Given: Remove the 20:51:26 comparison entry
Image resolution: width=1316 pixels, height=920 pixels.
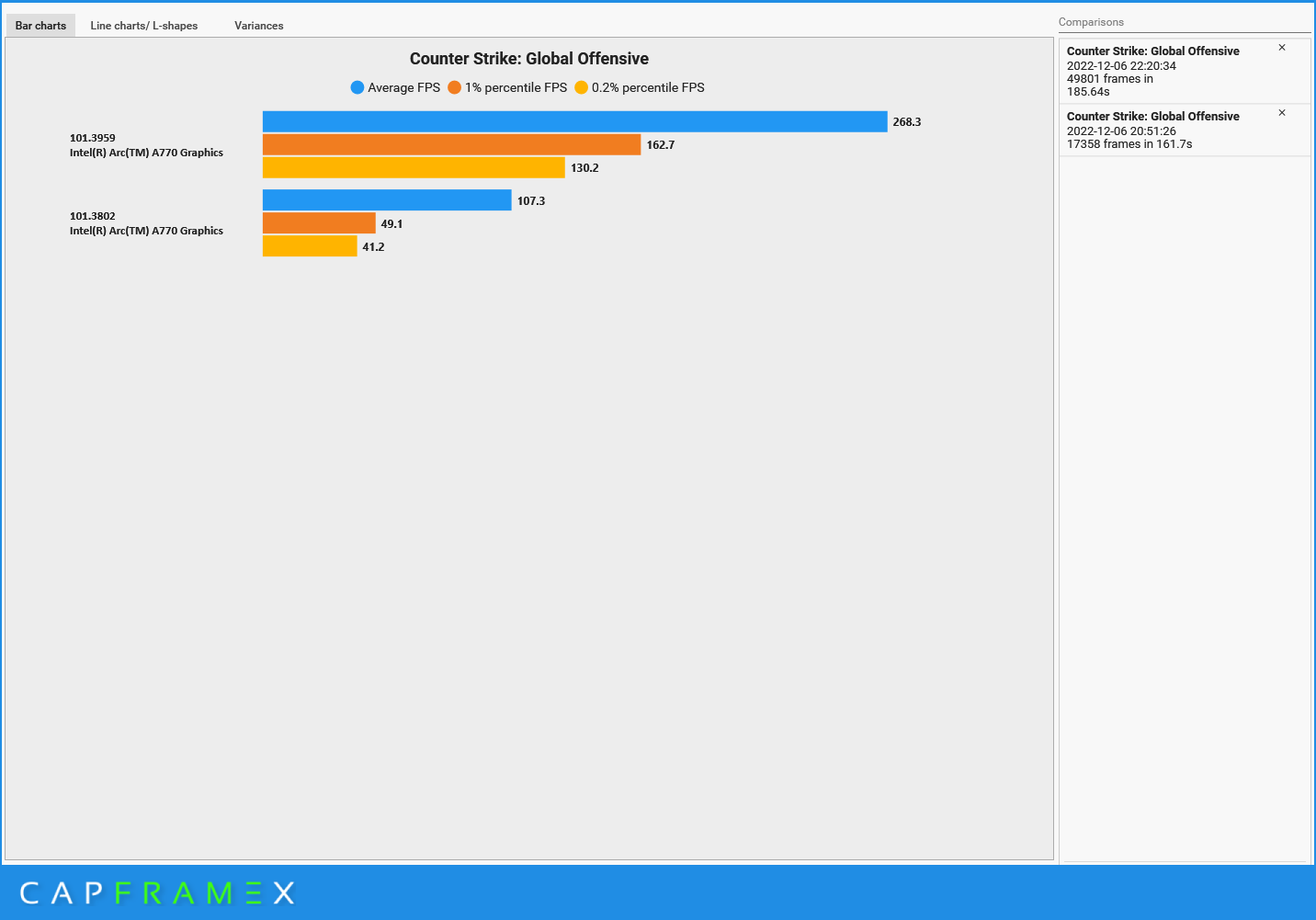Looking at the screenshot, I should [x=1282, y=113].
